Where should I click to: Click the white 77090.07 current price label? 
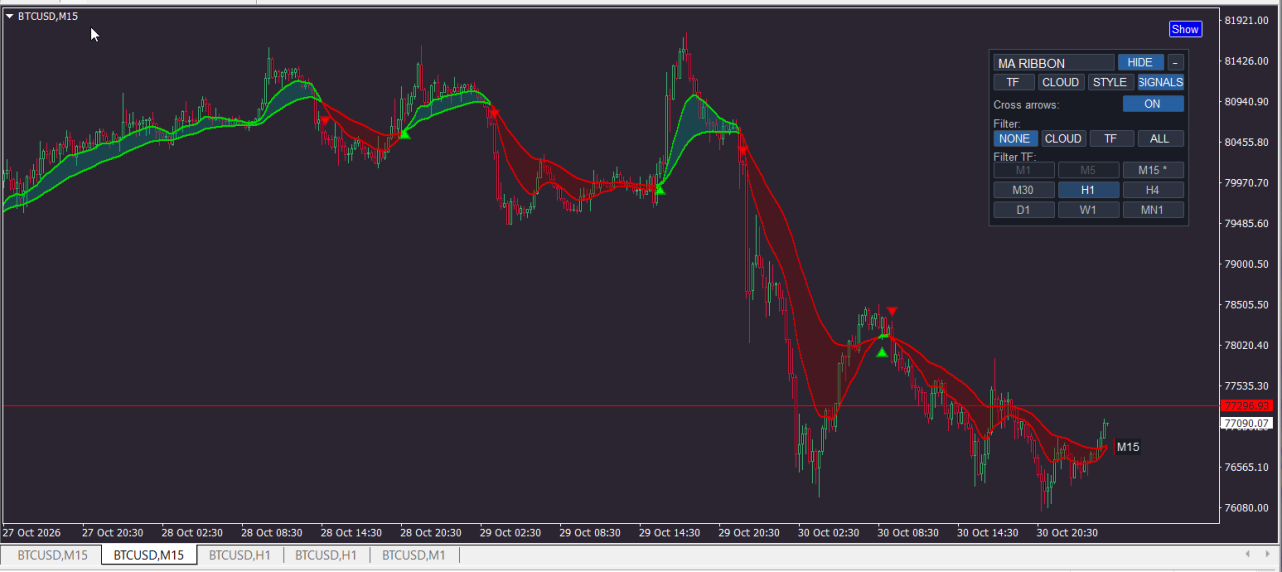(x=1248, y=424)
